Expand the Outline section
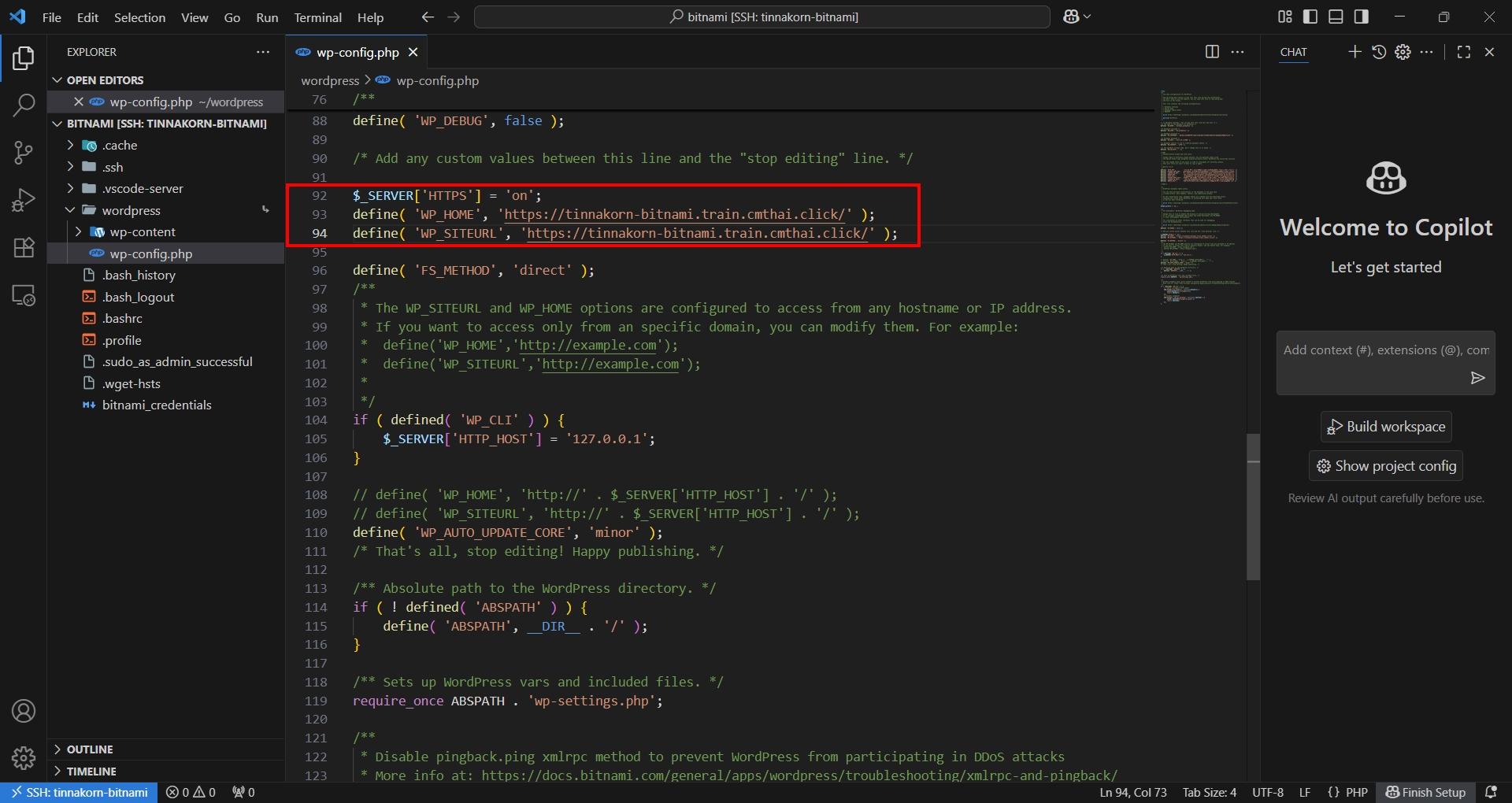Screen dimensions: 1512x803 (x=165, y=749)
